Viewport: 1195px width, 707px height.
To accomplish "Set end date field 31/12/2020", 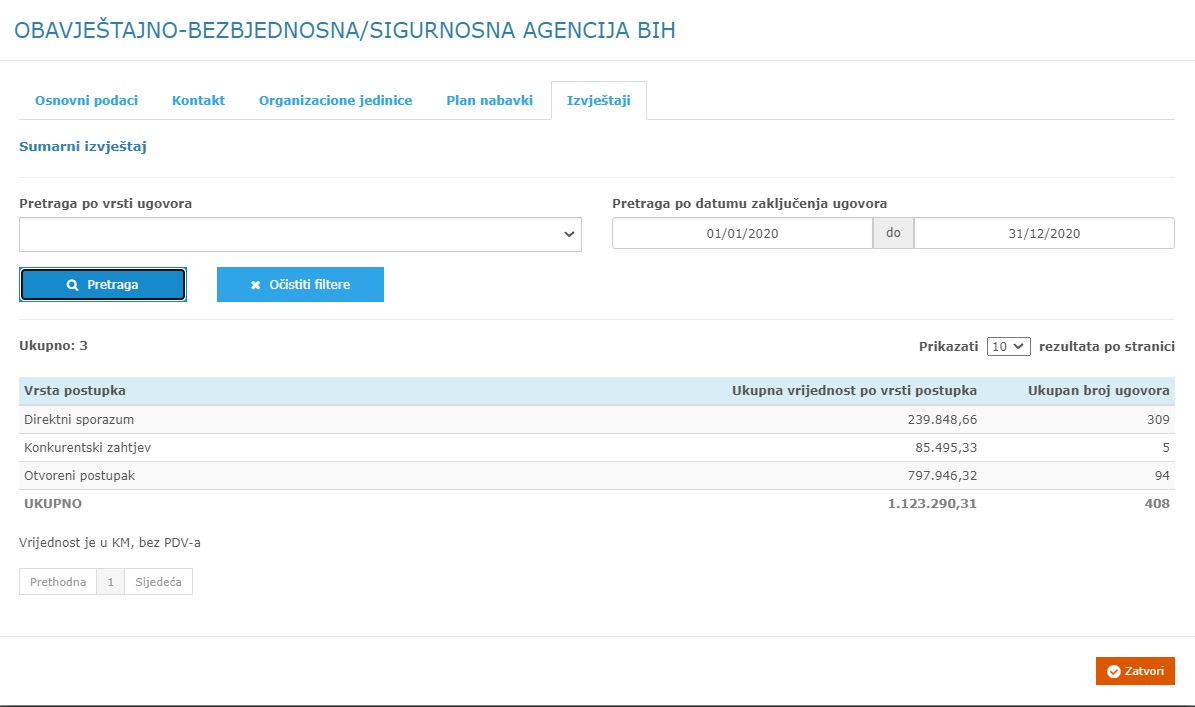I will tap(1044, 233).
